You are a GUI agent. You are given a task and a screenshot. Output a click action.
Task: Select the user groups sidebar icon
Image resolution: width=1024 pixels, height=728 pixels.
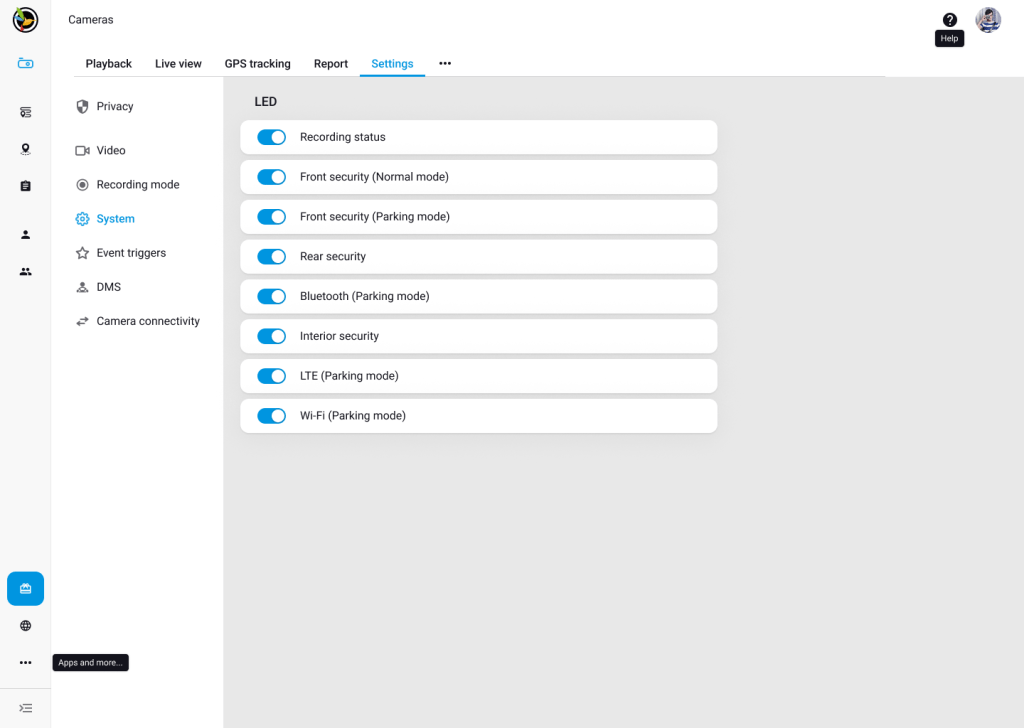point(25,271)
